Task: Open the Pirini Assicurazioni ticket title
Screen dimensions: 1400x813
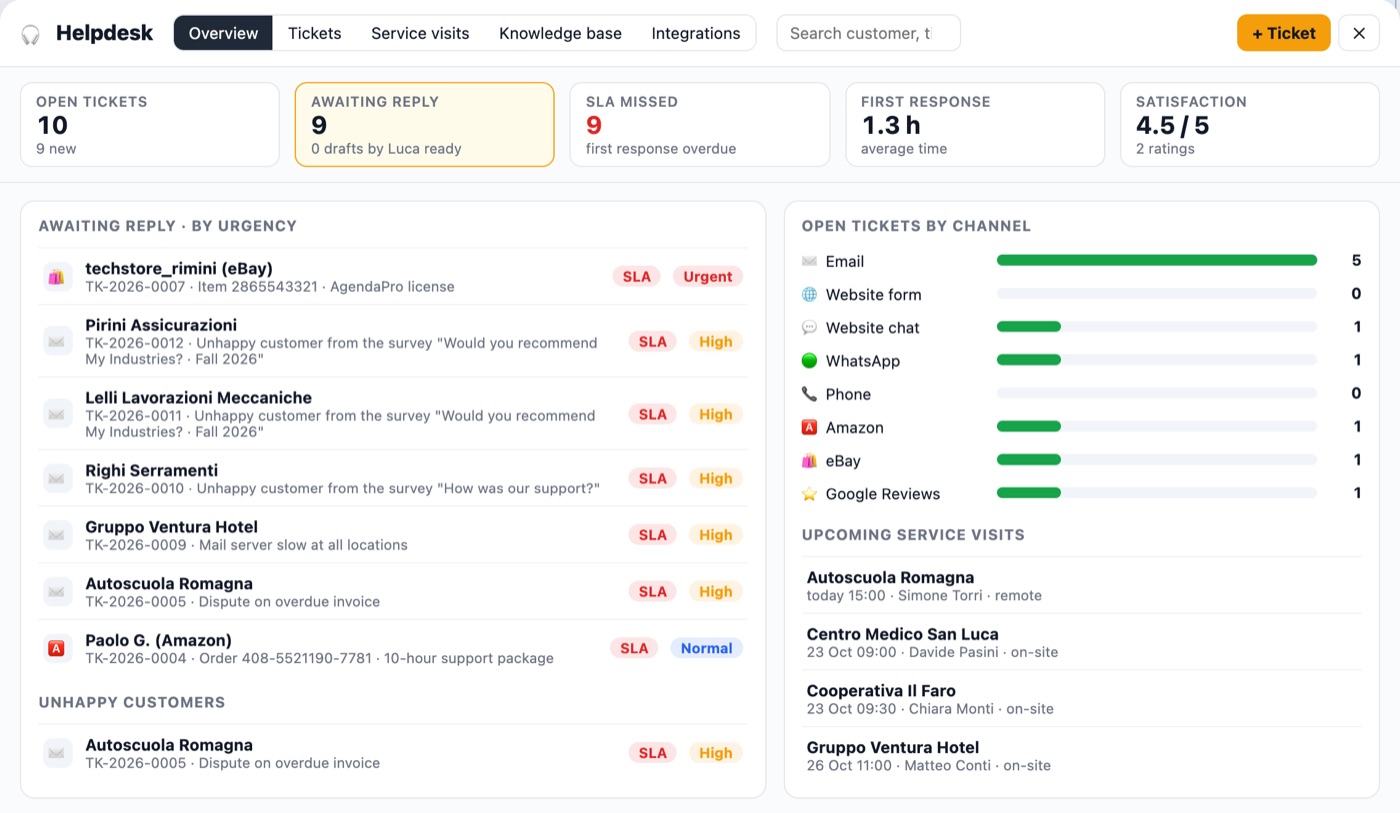Action: coord(161,325)
